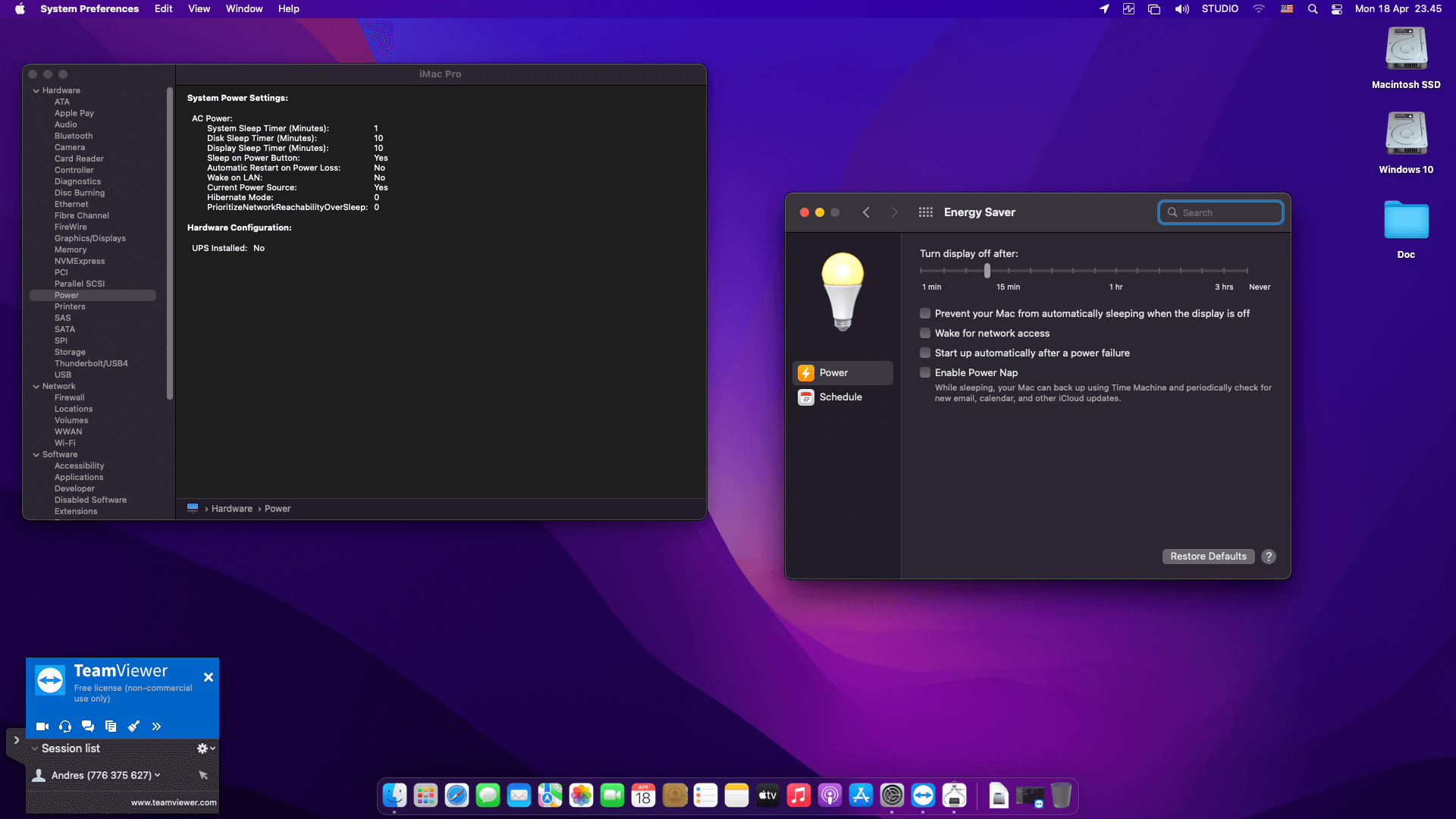1456x819 pixels.
Task: Open TeamViewer icon in Dock
Action: pos(923,795)
